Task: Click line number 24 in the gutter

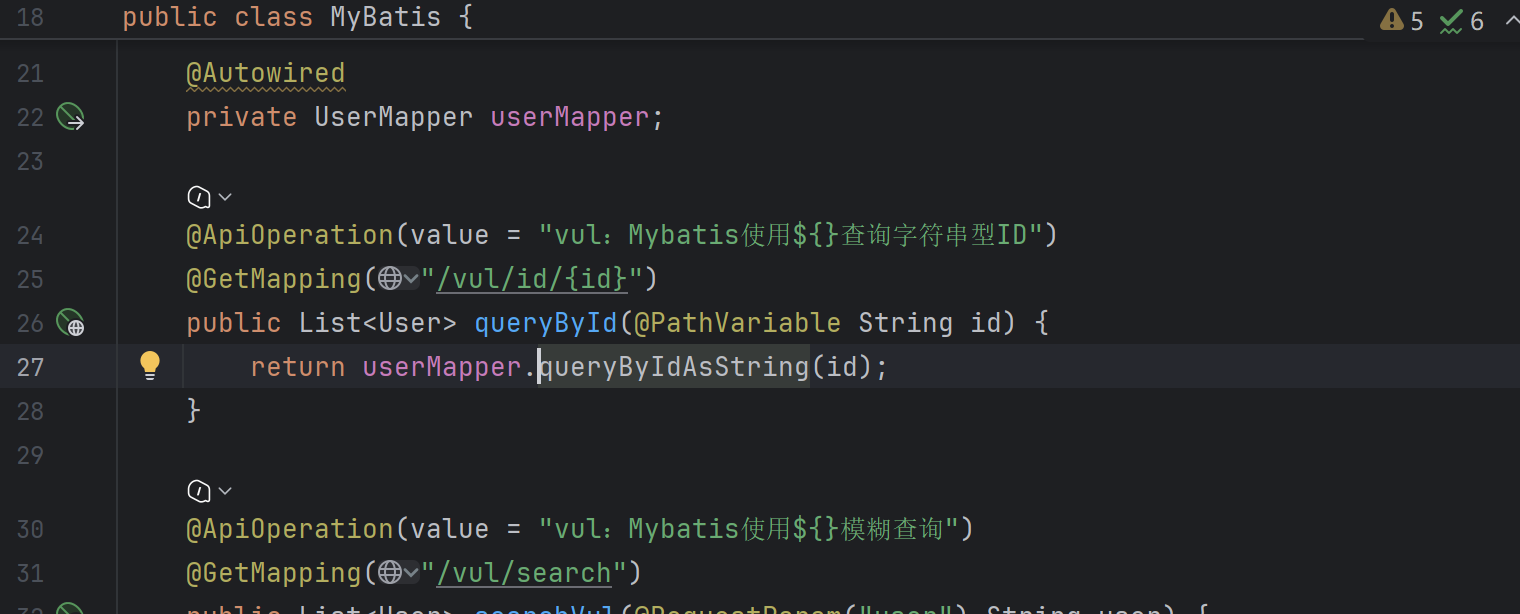Action: (31, 235)
